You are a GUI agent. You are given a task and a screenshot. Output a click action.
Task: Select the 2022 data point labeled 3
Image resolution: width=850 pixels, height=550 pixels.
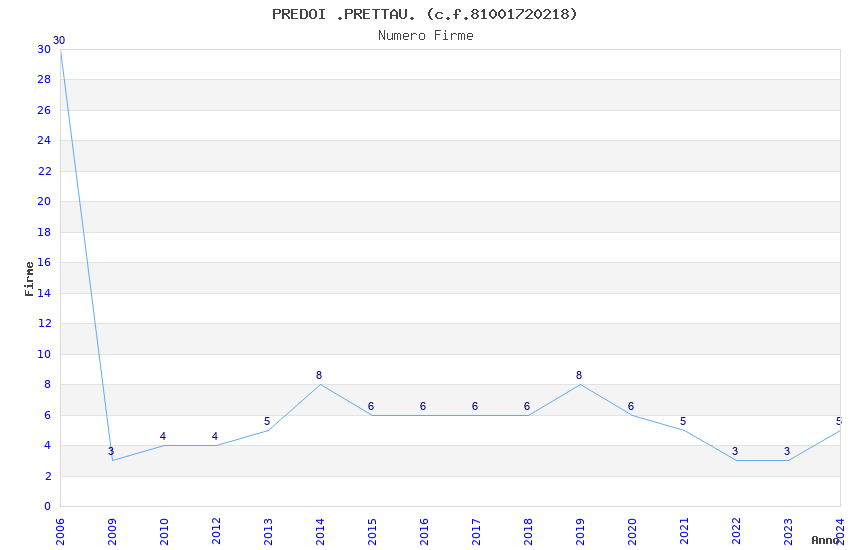click(x=737, y=461)
